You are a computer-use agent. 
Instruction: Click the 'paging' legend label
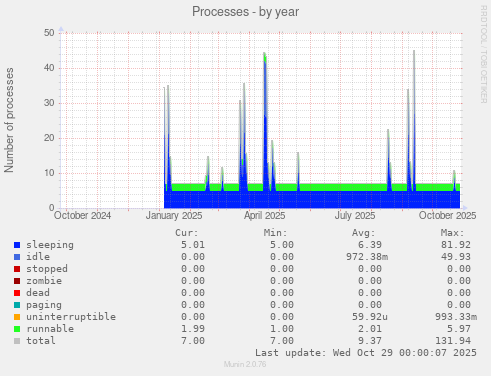click(44, 305)
